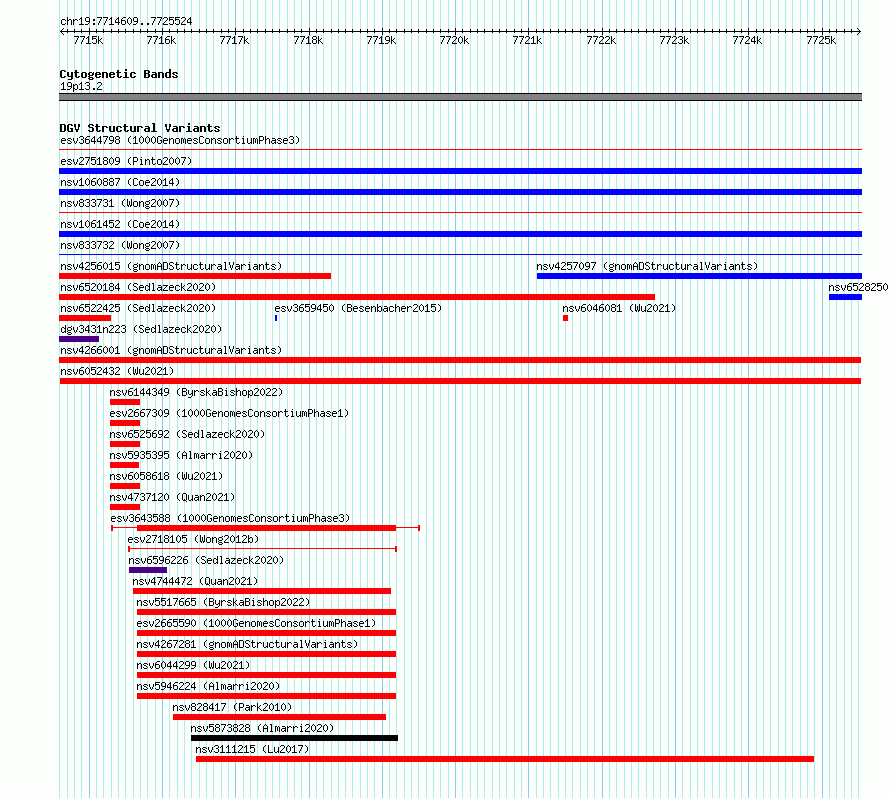Click the chr19:7714609..7725524 coordinates text

(x=126, y=21)
